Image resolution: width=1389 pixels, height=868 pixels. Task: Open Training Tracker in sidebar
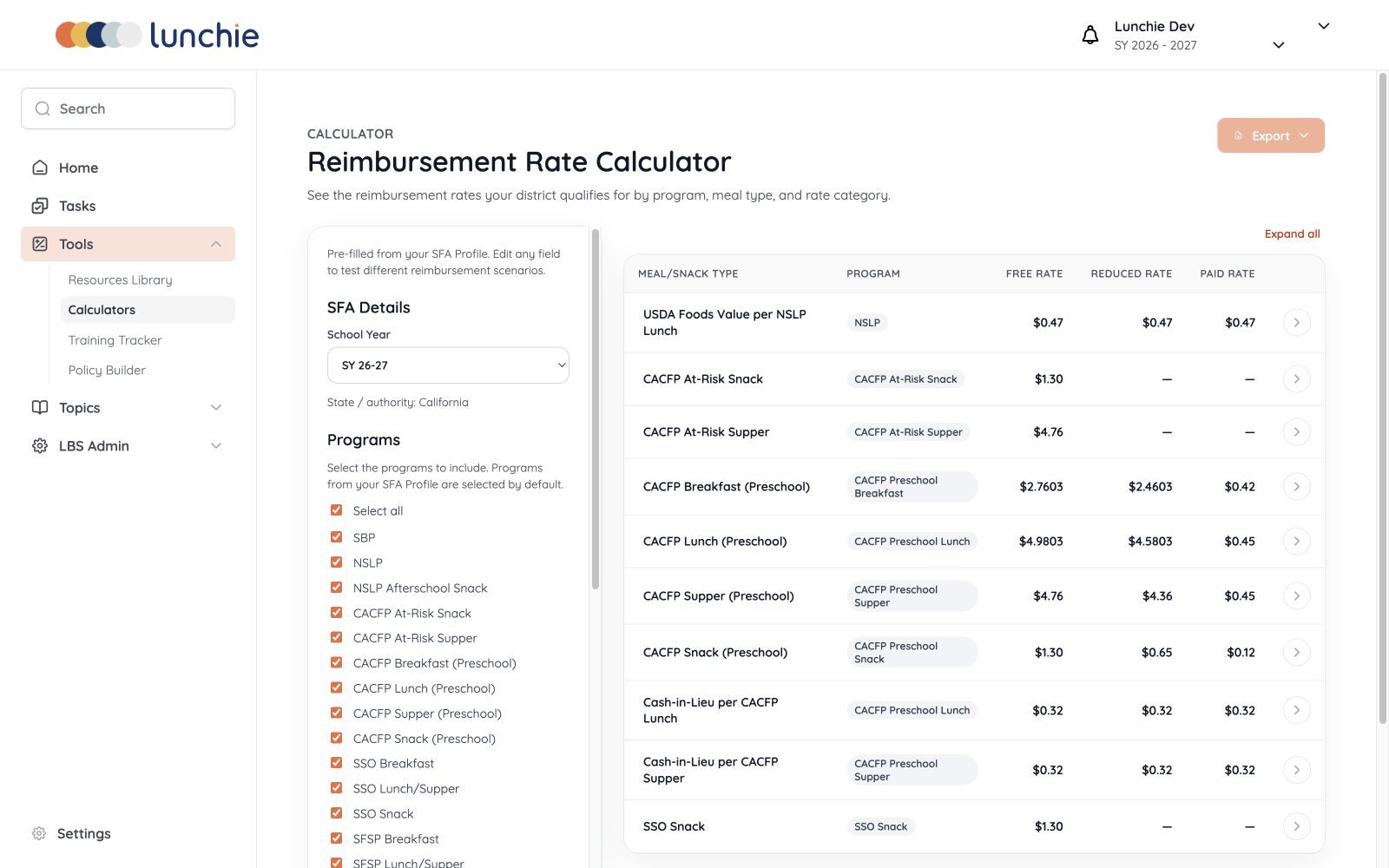(115, 340)
